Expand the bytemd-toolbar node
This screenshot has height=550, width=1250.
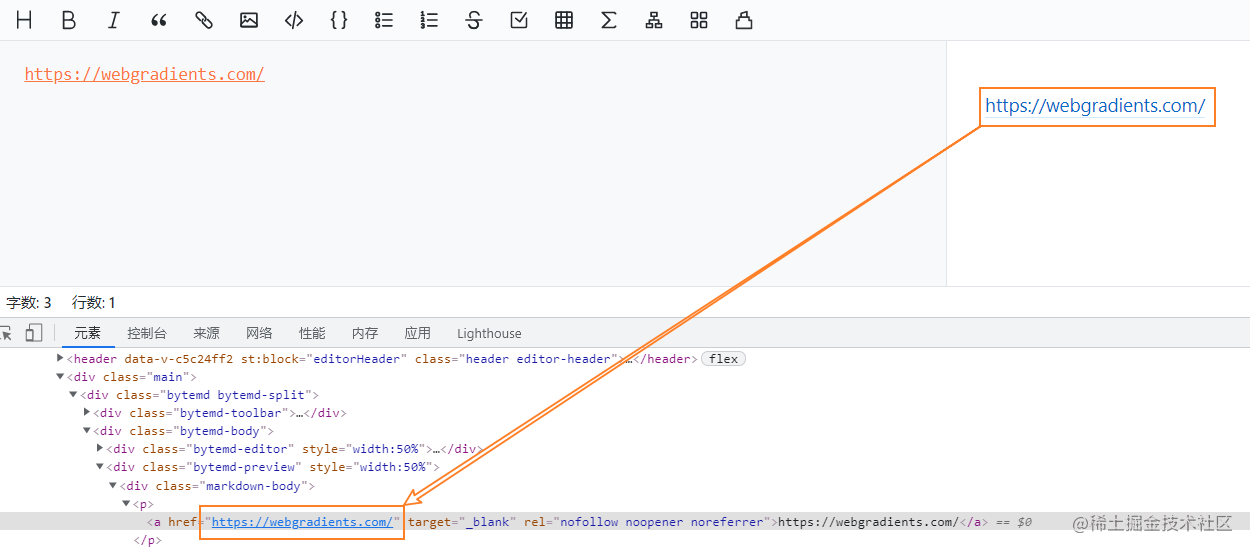(x=87, y=412)
